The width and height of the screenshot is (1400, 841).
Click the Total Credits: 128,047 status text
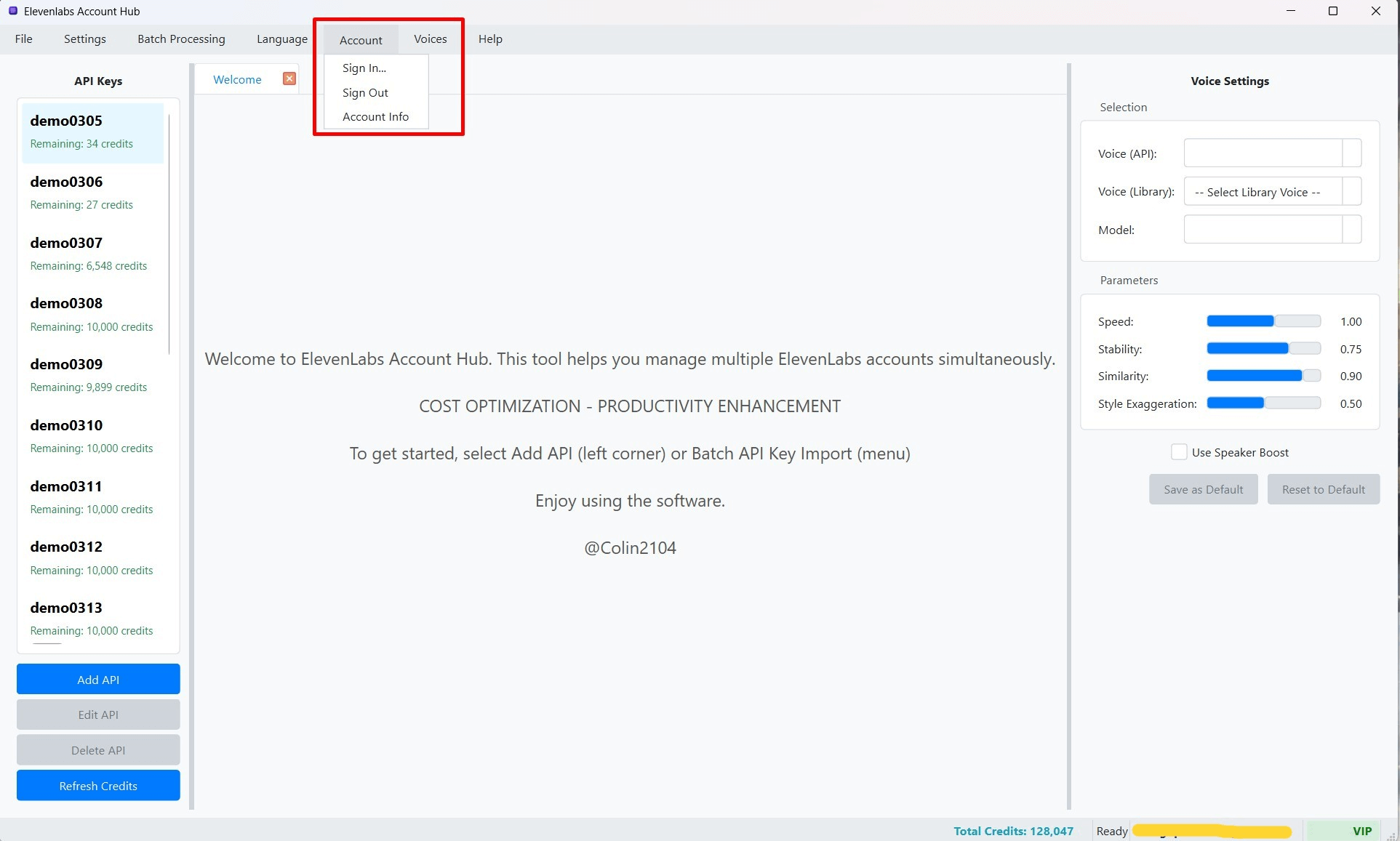(x=1013, y=831)
